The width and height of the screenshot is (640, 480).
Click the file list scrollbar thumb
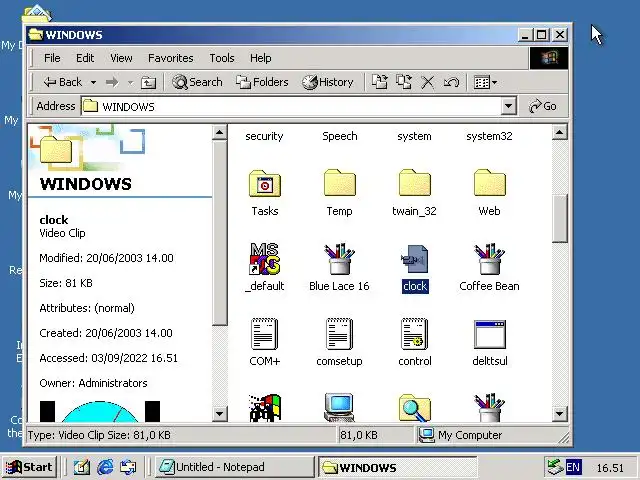point(560,219)
